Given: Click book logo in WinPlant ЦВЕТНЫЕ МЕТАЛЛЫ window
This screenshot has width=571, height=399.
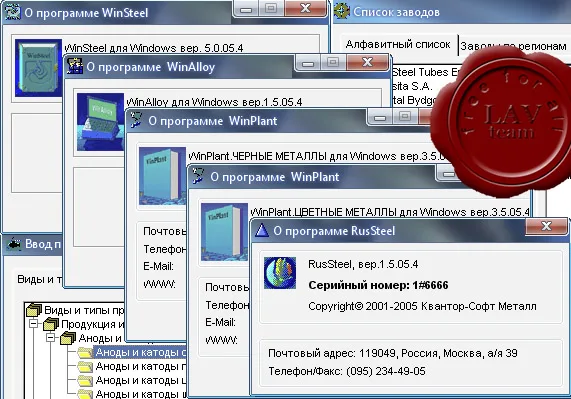Looking at the screenshot, I should pos(224,232).
